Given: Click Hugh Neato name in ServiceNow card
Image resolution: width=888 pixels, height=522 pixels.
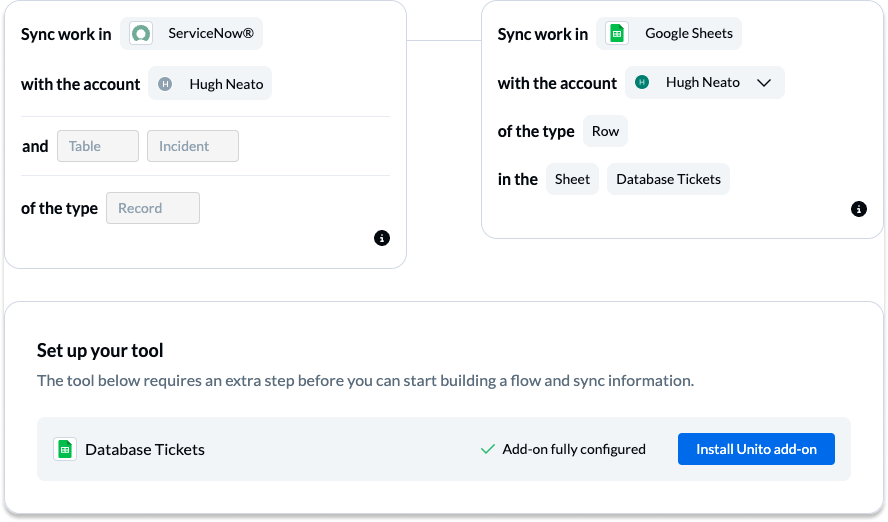Looking at the screenshot, I should [x=227, y=84].
